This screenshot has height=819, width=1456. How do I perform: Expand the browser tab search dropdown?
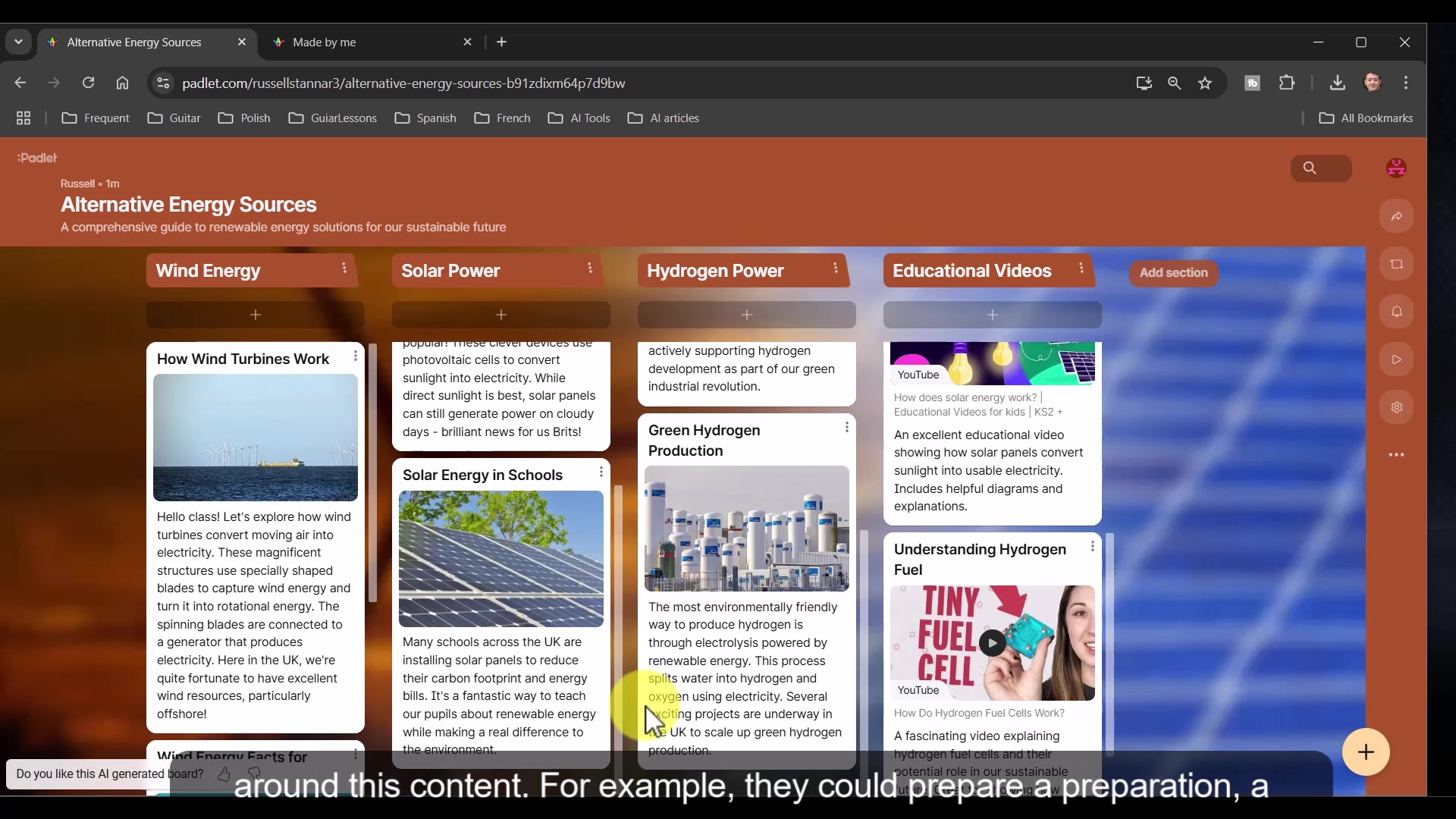pyautogui.click(x=18, y=42)
